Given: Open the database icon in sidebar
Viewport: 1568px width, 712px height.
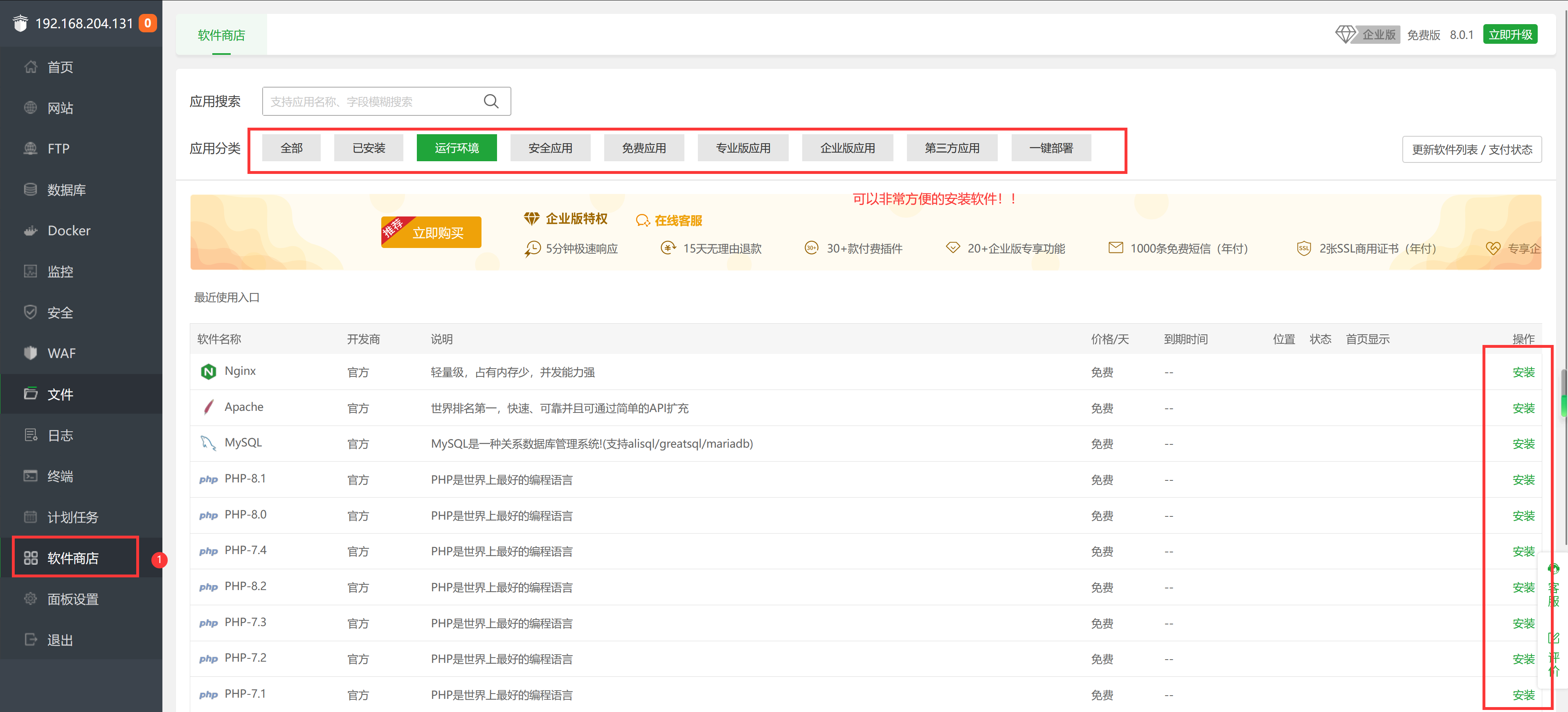Looking at the screenshot, I should coord(30,189).
